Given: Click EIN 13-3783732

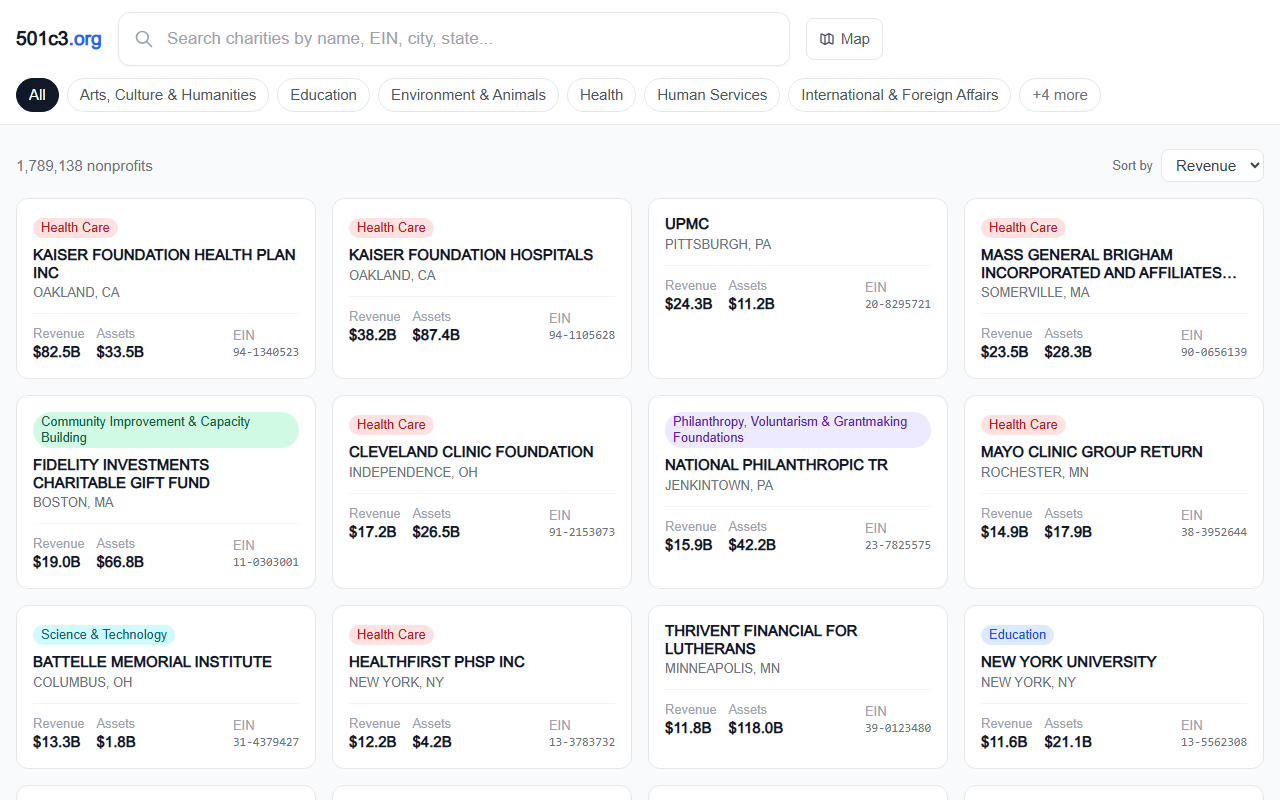Looking at the screenshot, I should click(582, 742).
